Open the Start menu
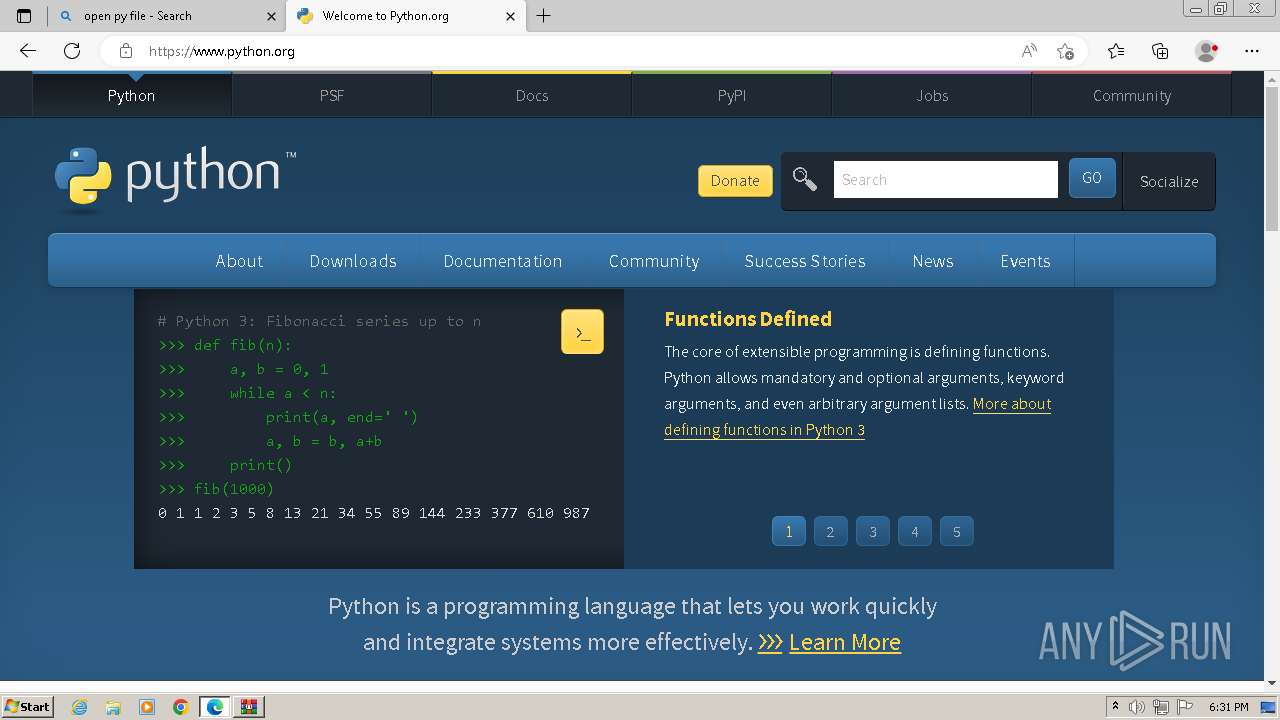Screen dimensions: 1280x720 pos(27,707)
